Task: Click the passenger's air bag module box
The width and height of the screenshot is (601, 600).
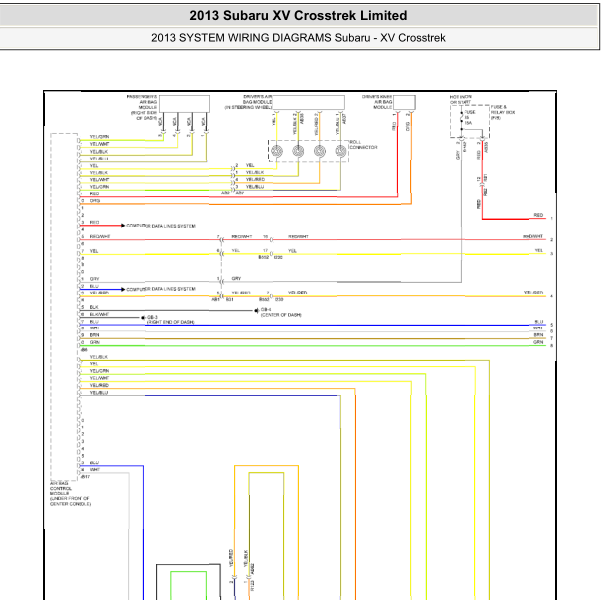Action: tap(184, 104)
